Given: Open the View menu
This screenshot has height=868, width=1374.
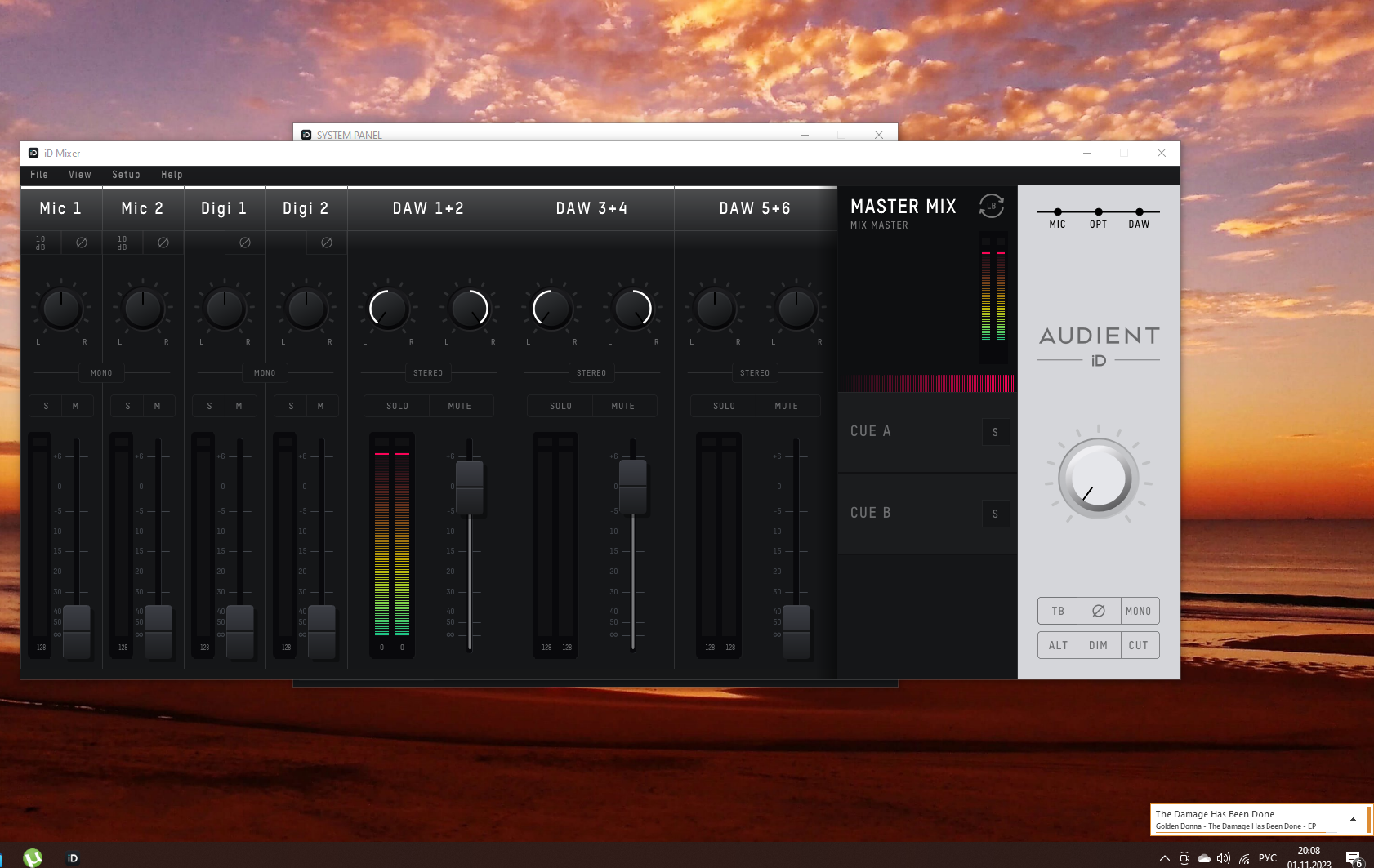Looking at the screenshot, I should point(80,175).
